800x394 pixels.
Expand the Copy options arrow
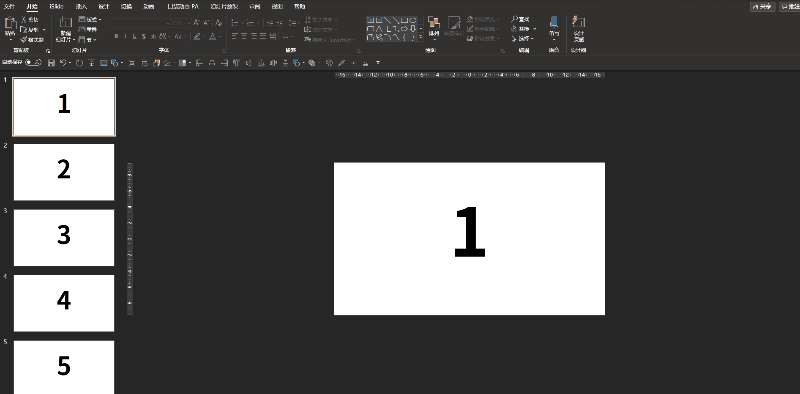point(44,30)
